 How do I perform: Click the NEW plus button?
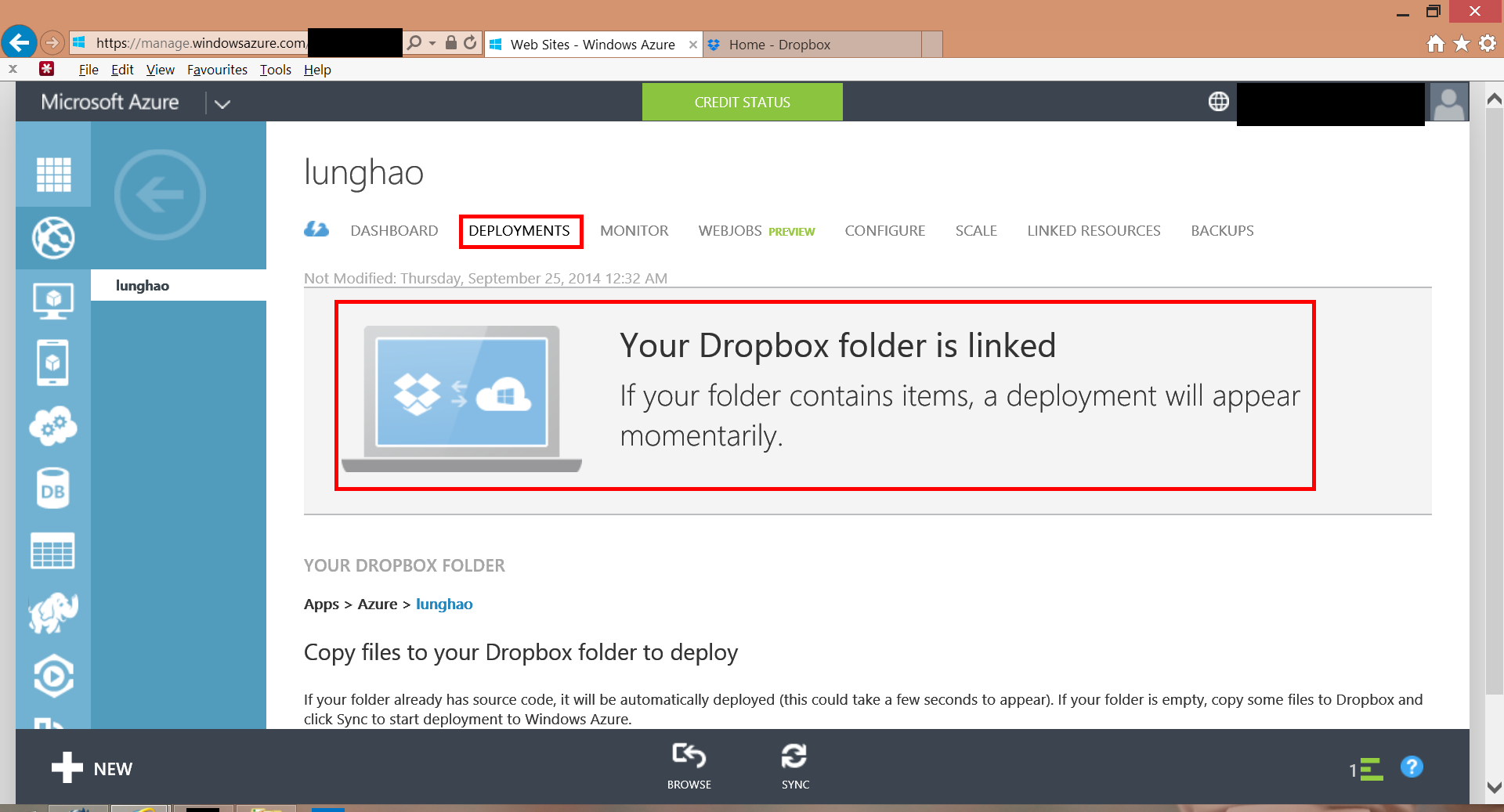pos(92,768)
